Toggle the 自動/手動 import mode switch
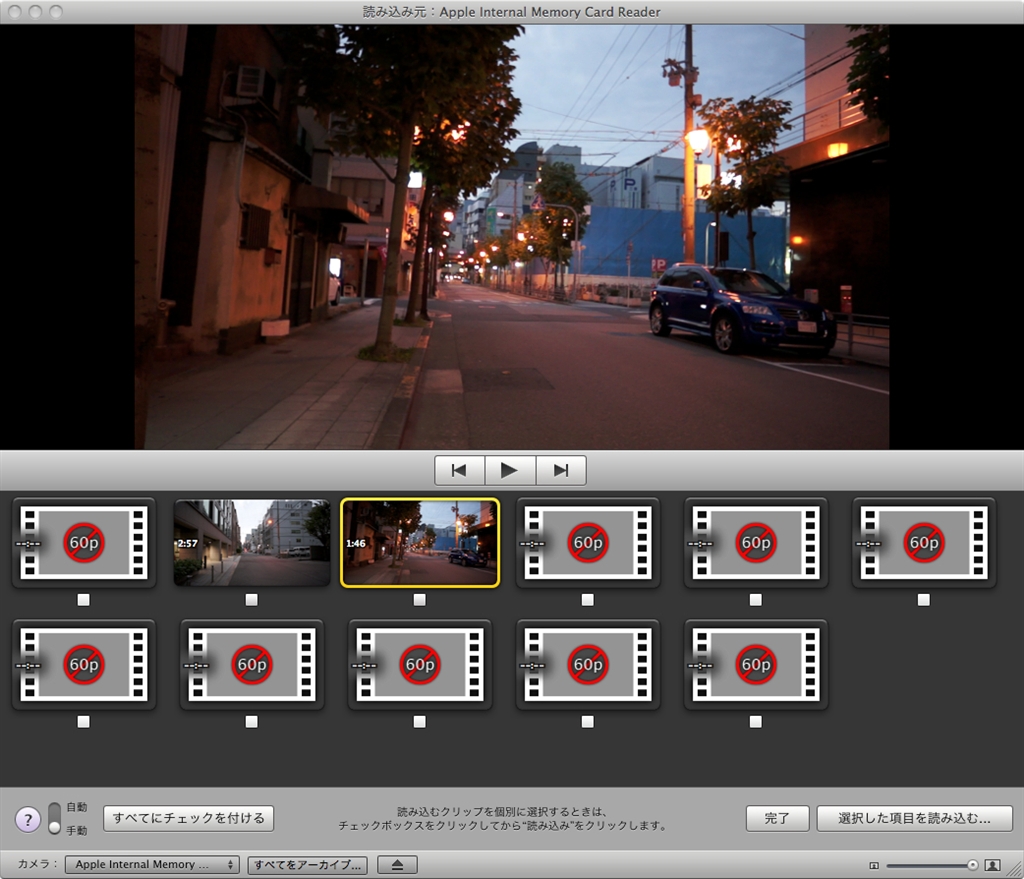 [54, 818]
